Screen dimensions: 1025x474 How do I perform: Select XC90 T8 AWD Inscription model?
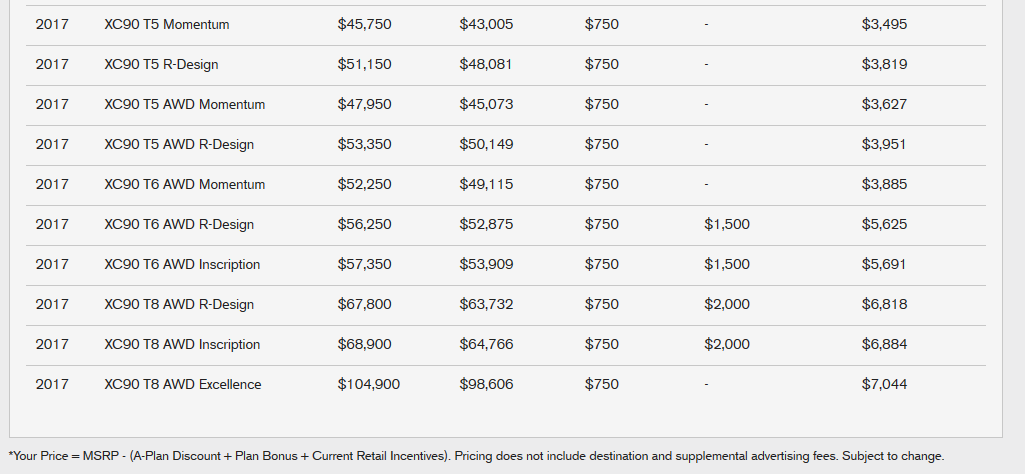tap(182, 345)
